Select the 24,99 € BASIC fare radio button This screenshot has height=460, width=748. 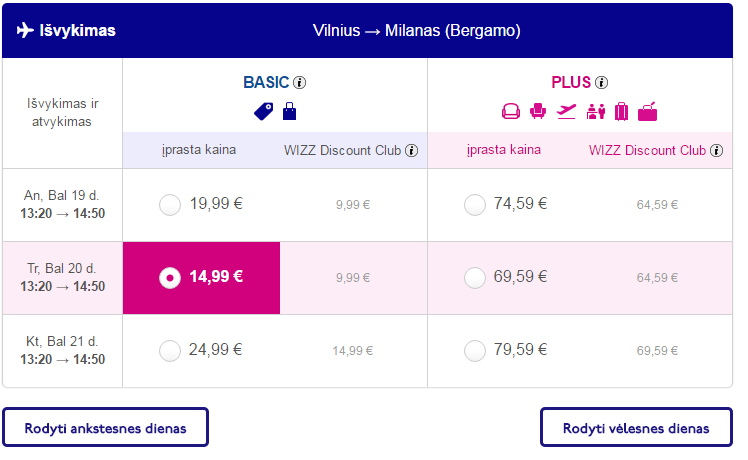click(x=170, y=350)
